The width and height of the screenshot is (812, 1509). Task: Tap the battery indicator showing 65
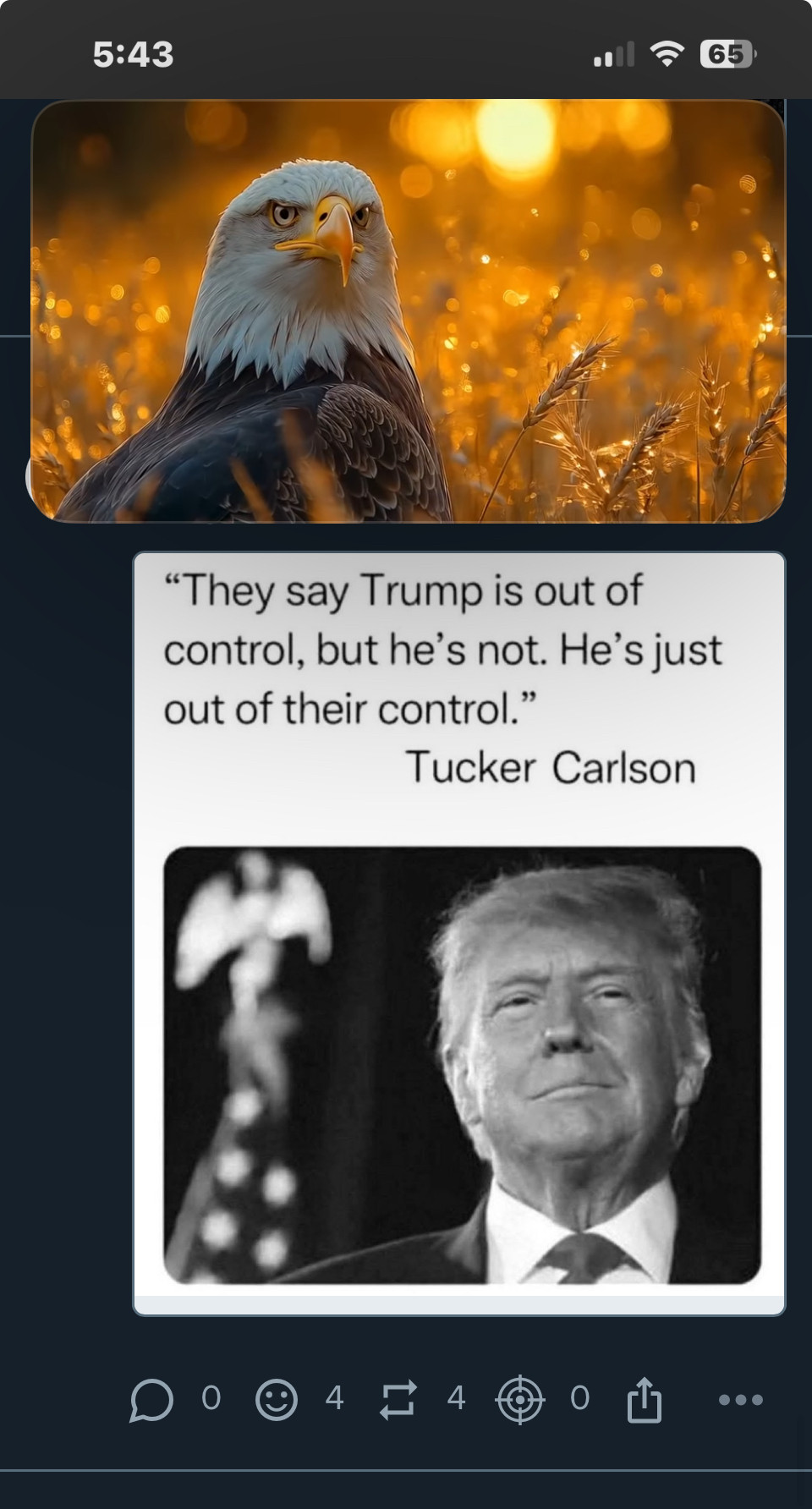point(728,54)
